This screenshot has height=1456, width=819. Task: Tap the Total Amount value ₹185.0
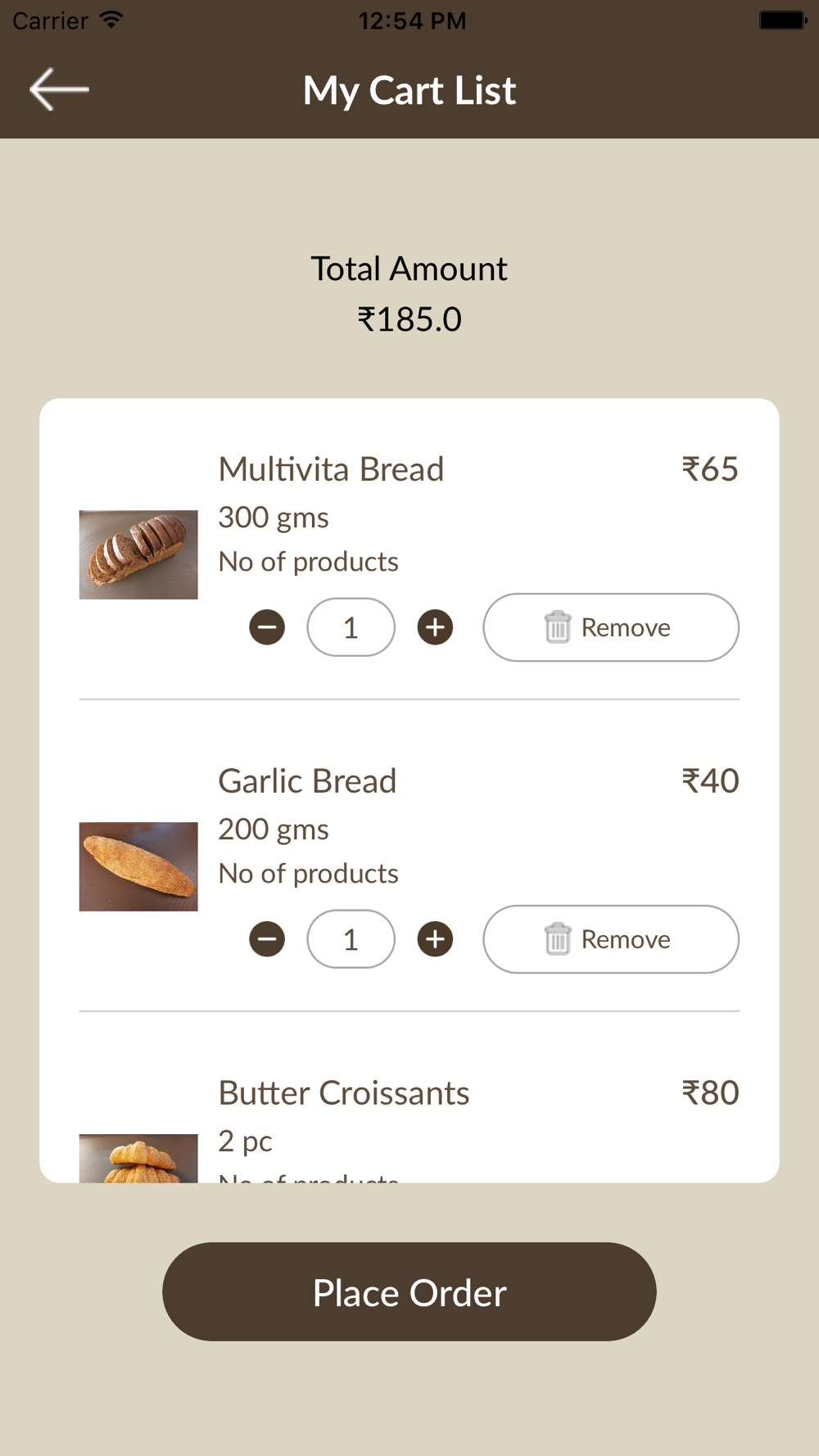(x=409, y=319)
